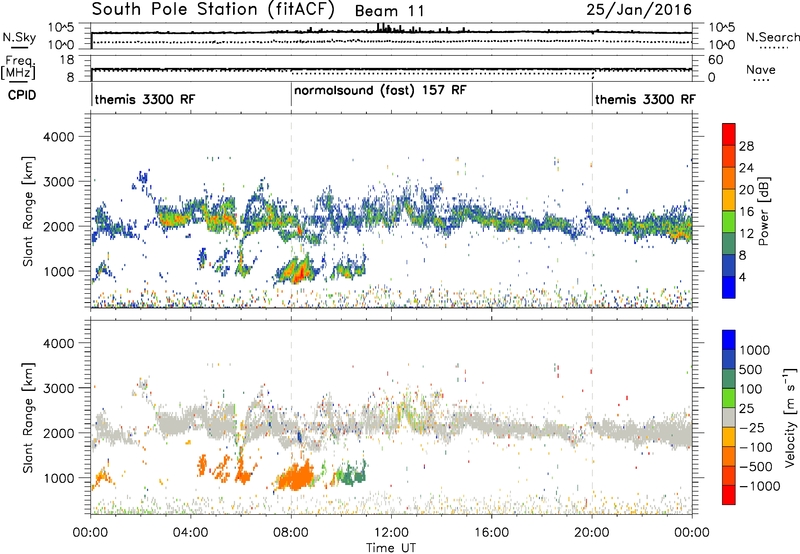The height and width of the screenshot is (554, 800).
Task: Click the '16:00' time axis tick
Action: pos(491,532)
